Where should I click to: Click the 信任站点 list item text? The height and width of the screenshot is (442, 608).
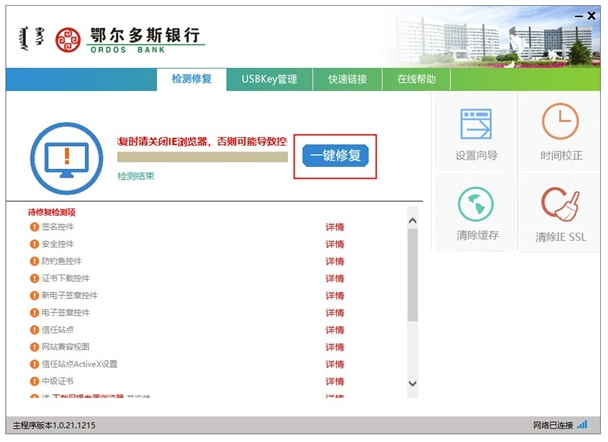(57, 330)
